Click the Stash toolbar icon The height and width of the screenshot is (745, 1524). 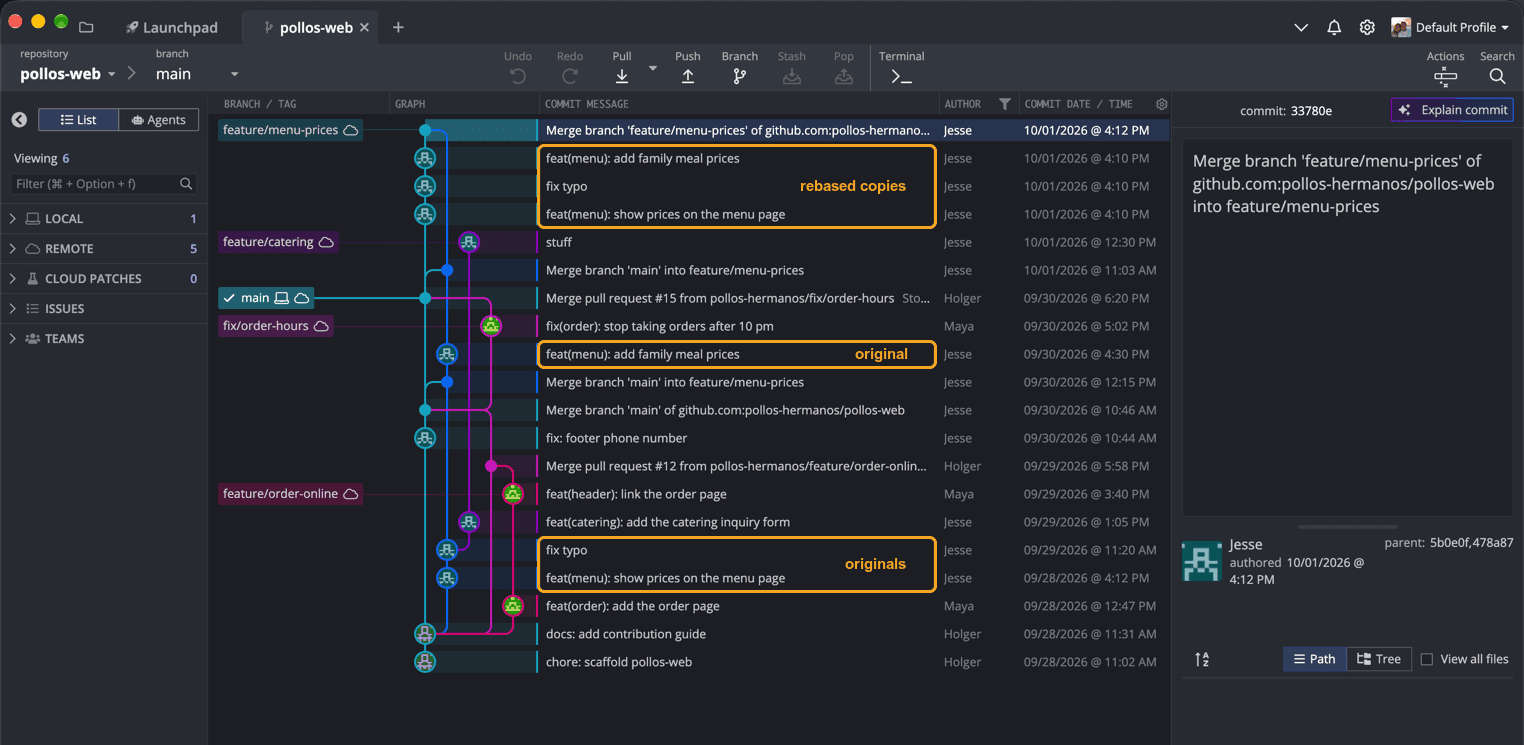coord(792,76)
